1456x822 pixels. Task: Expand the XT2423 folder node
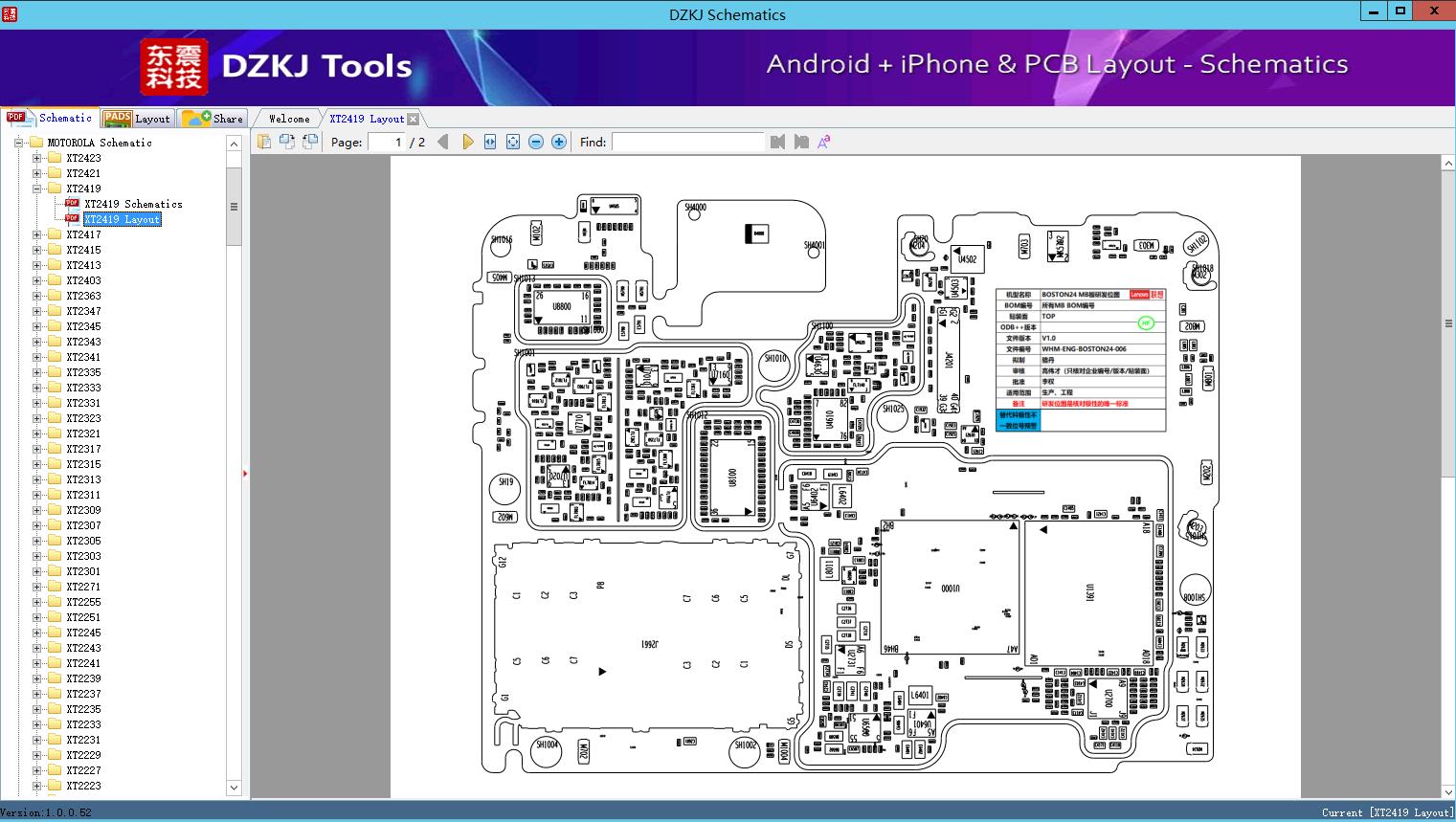36,158
